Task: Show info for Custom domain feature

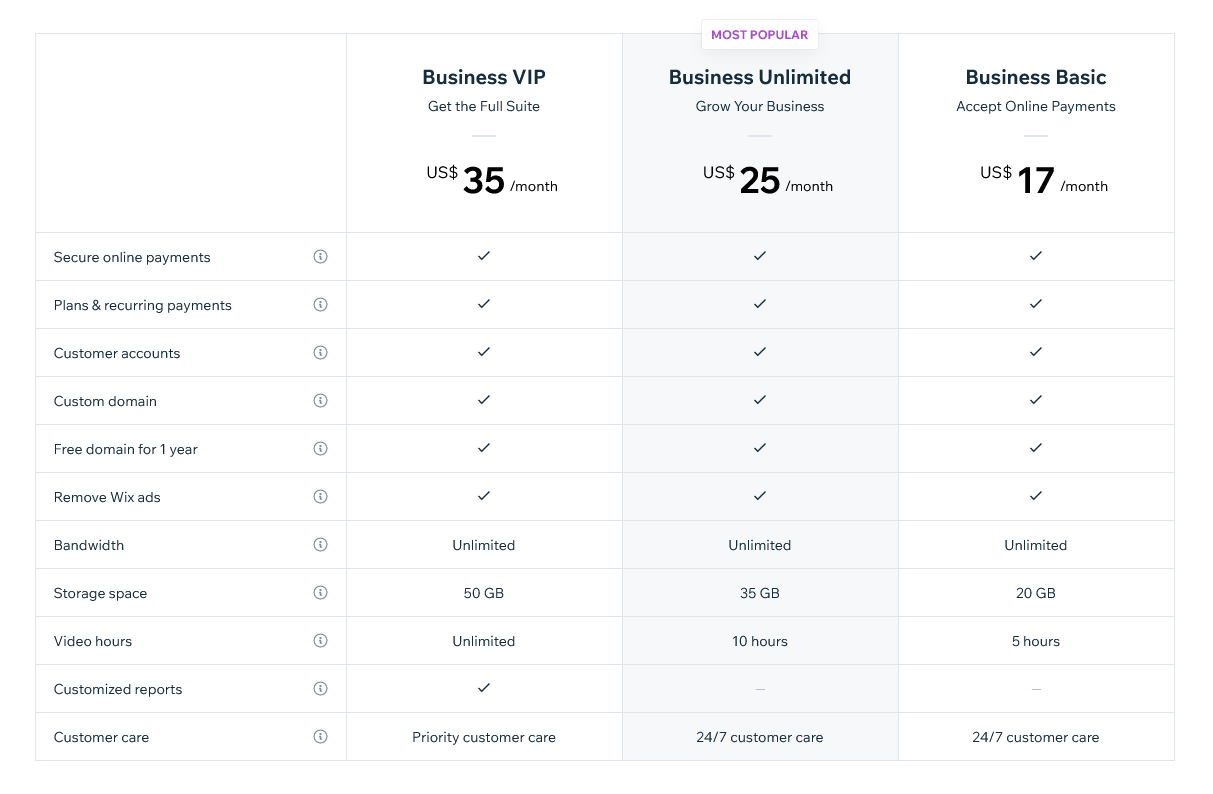Action: (x=320, y=401)
